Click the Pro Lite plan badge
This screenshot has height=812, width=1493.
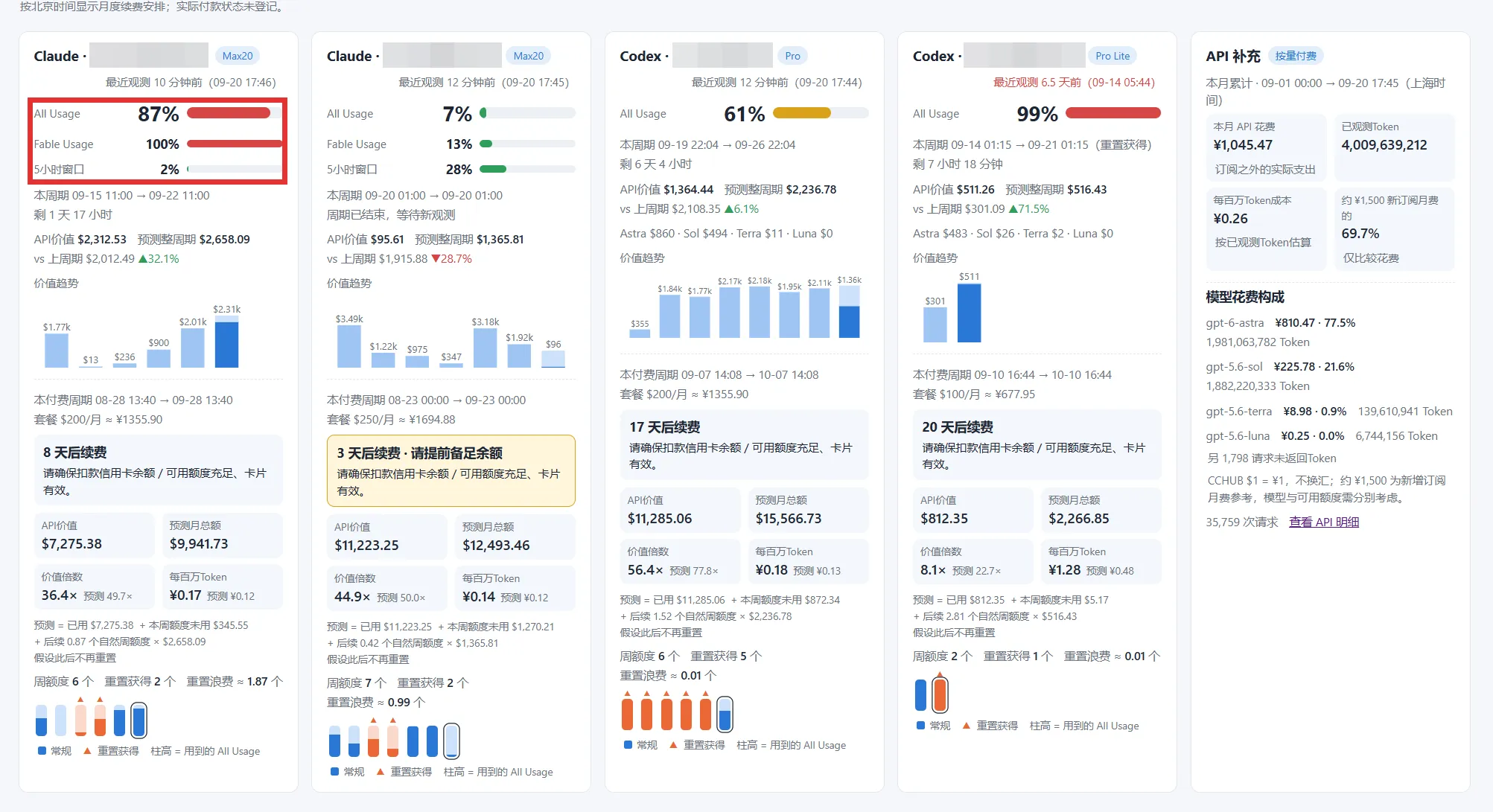pyautogui.click(x=1112, y=56)
